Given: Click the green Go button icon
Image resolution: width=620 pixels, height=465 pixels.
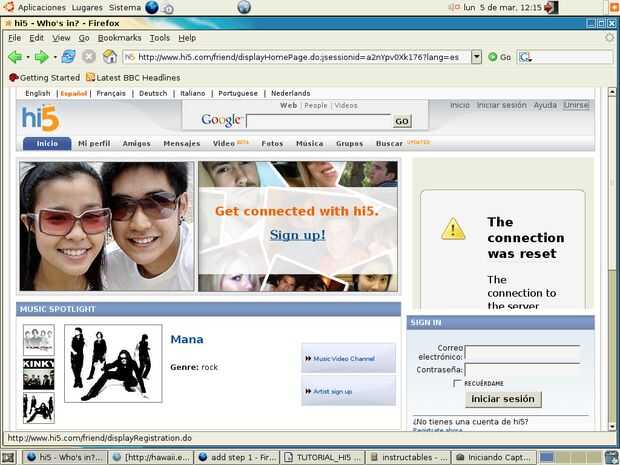Looking at the screenshot, I should tap(493, 57).
